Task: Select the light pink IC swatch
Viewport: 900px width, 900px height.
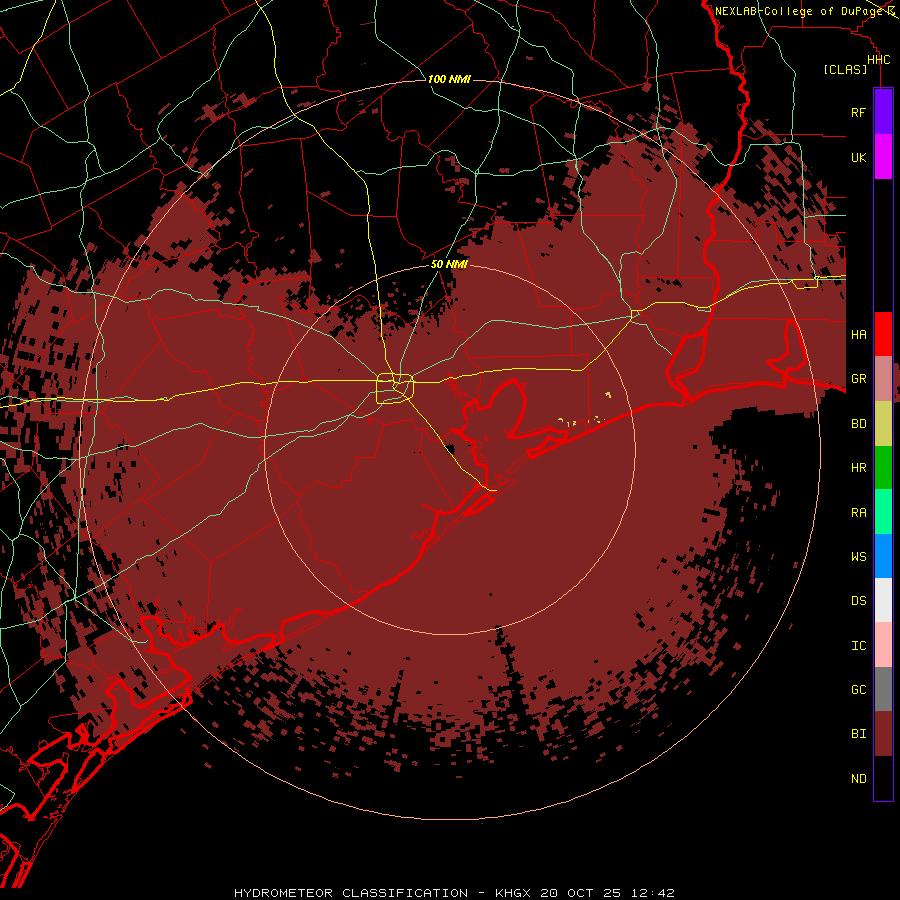Action: click(x=883, y=645)
